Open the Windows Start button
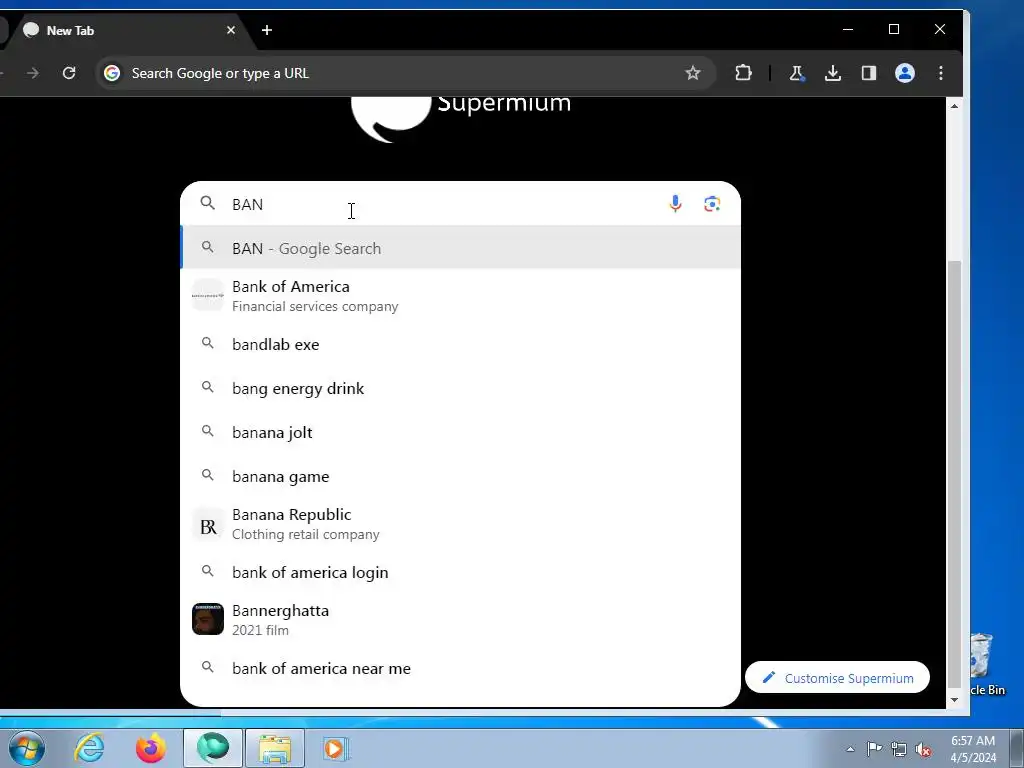The image size is (1024, 768). [x=27, y=748]
